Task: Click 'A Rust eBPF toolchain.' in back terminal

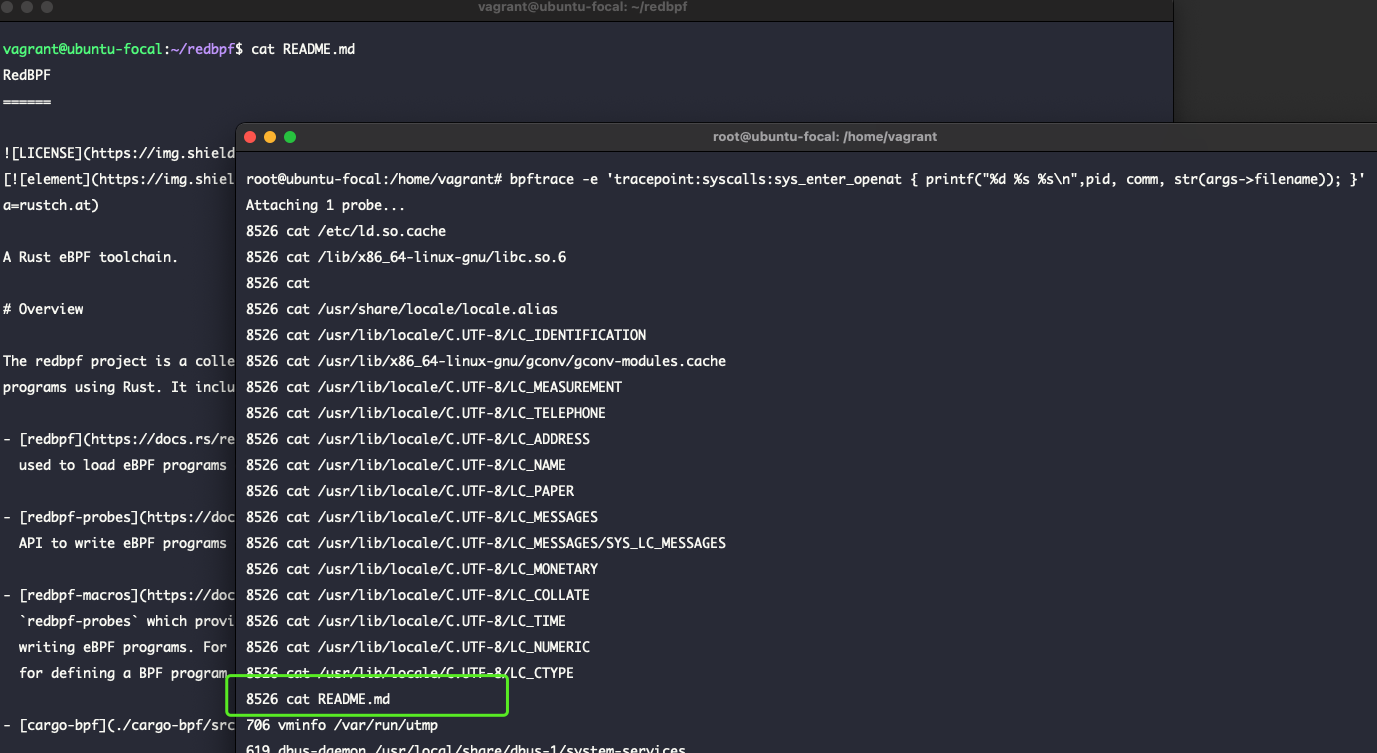Action: tap(90, 257)
